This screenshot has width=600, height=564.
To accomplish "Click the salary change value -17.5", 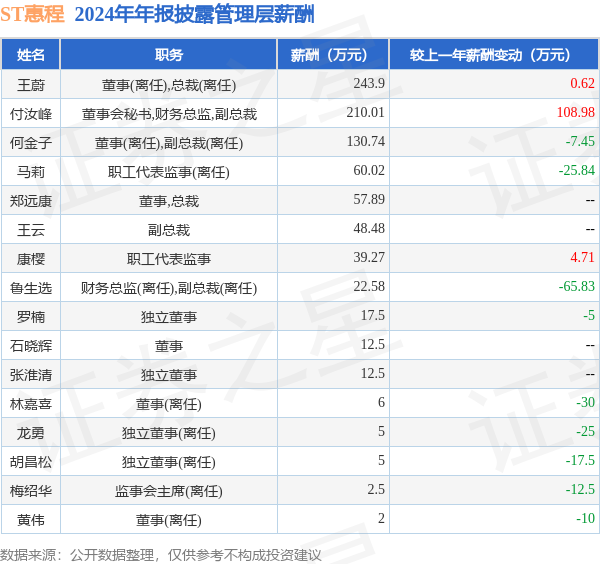I will pos(580,460).
